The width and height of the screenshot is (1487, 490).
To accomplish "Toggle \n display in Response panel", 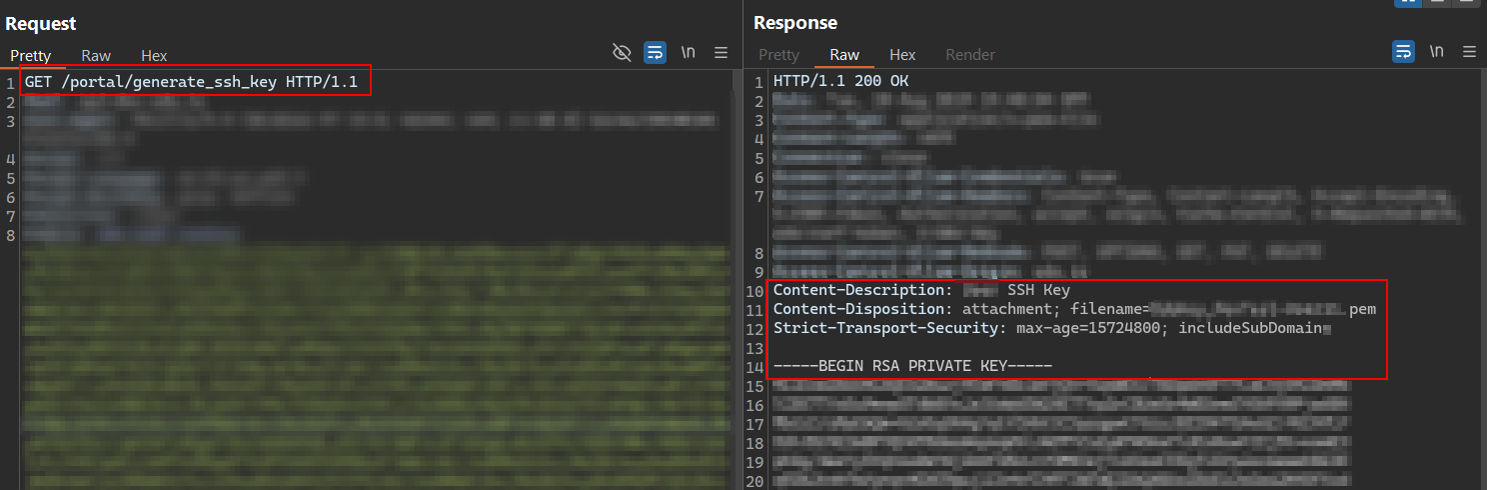I will pos(1437,52).
